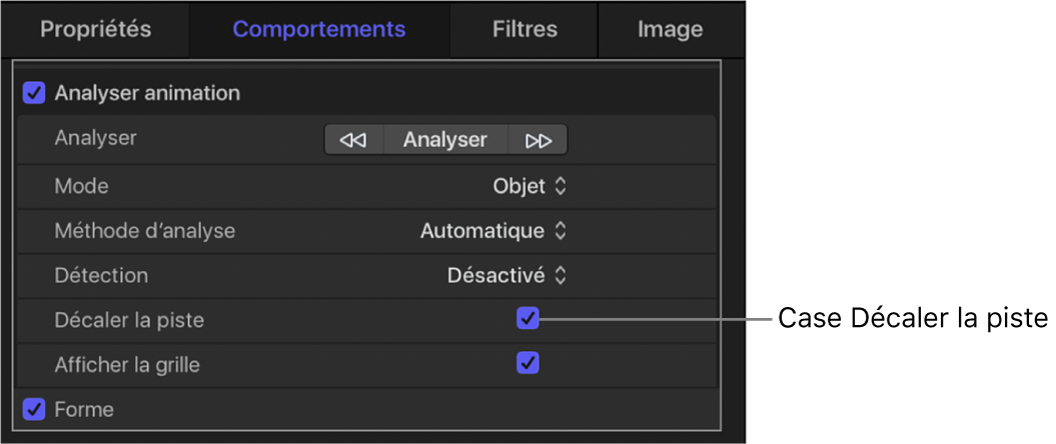
Task: Select the Comportements tab
Action: point(319,29)
